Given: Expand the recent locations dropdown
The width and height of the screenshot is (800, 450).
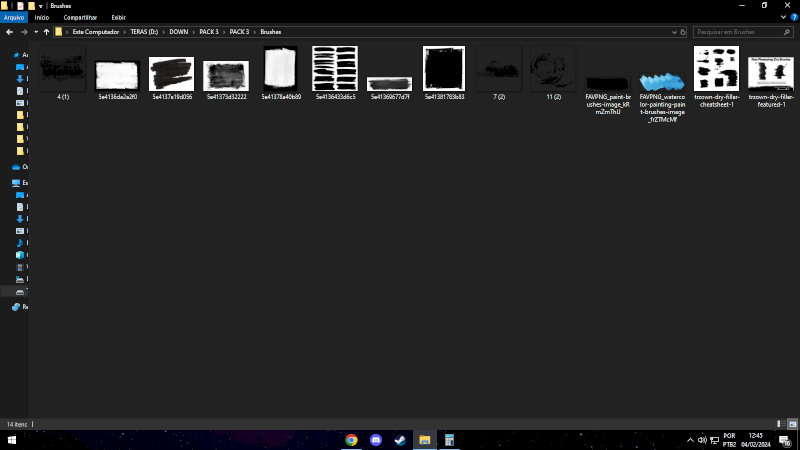Looking at the screenshot, I should coord(35,32).
